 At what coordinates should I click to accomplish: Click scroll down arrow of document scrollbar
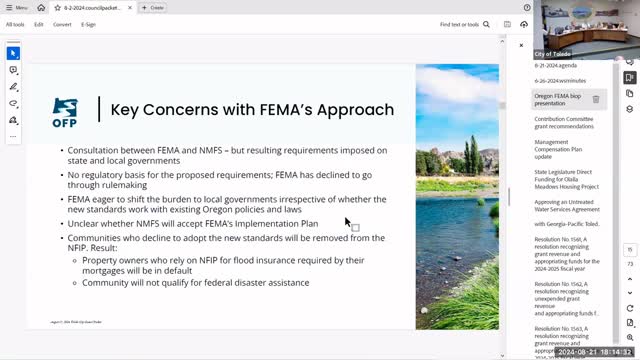[x=502, y=356]
